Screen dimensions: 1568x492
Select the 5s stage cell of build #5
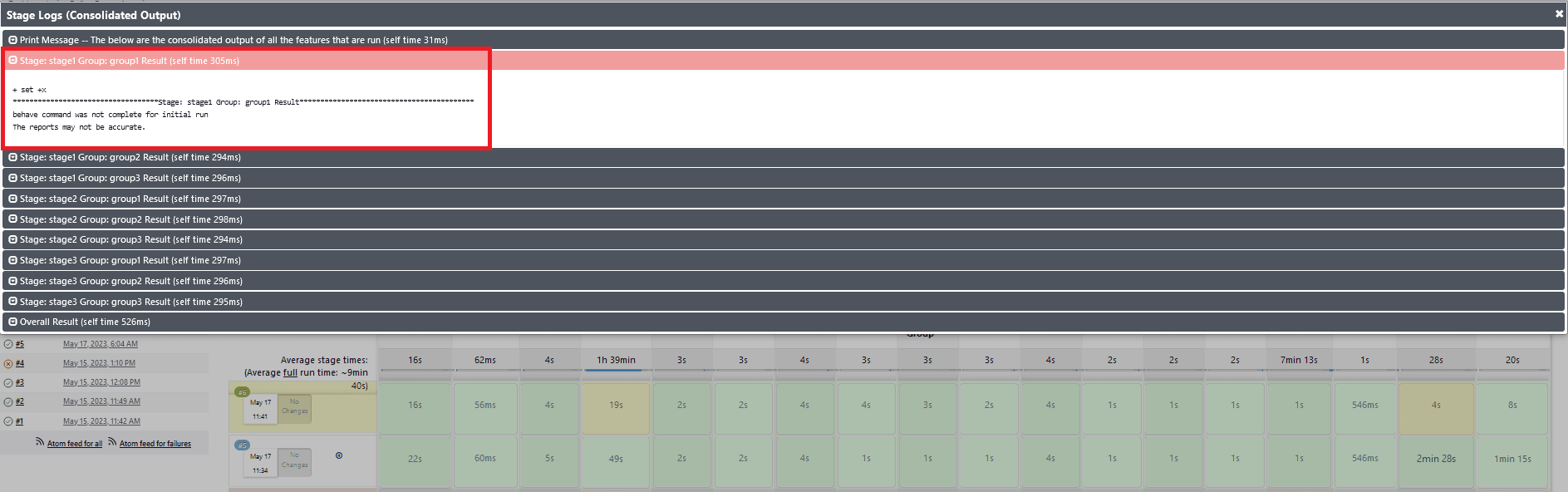coord(549,461)
